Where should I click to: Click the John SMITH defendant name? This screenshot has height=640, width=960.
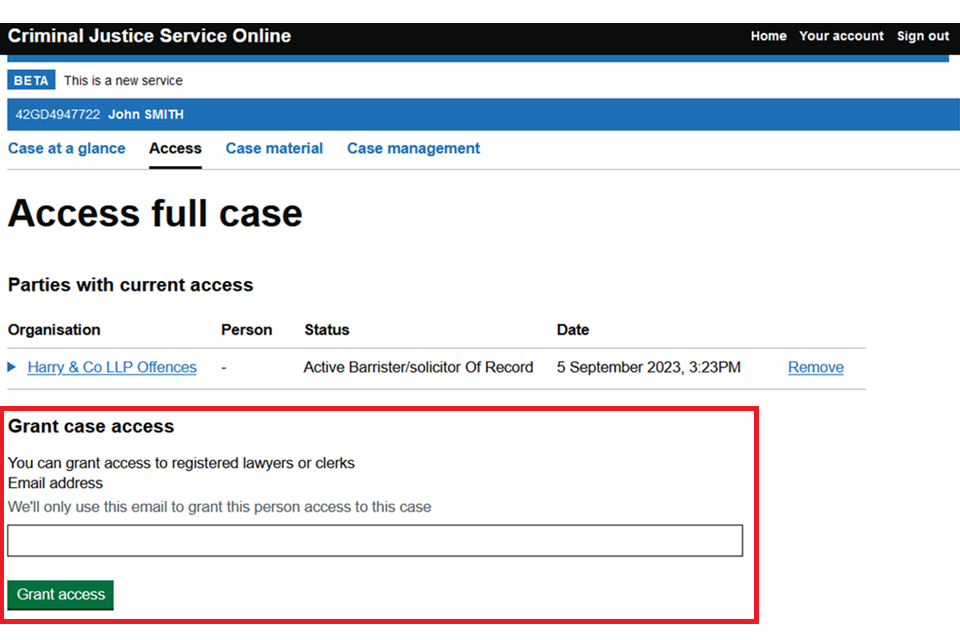146,115
